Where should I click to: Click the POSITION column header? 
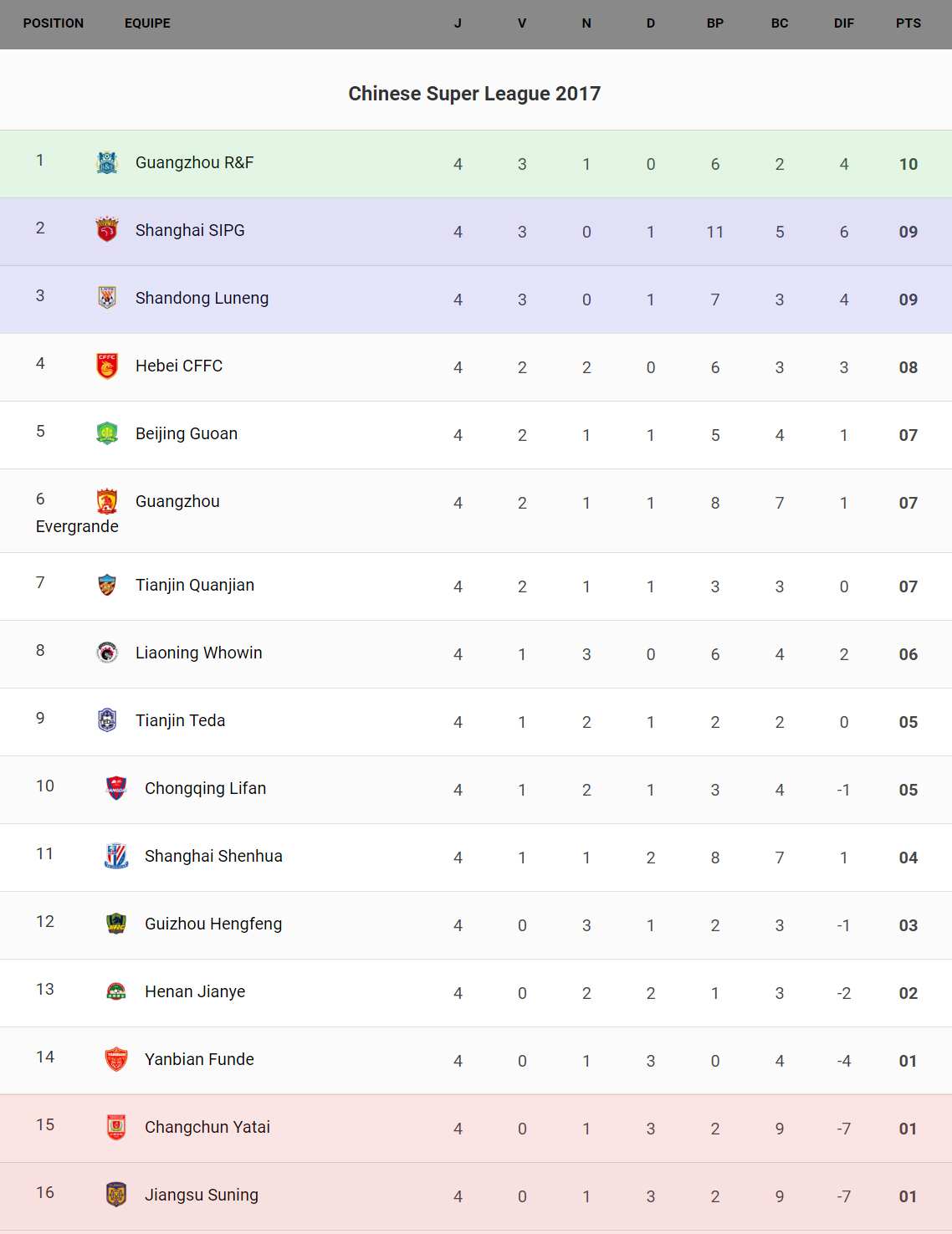pyautogui.click(x=54, y=23)
